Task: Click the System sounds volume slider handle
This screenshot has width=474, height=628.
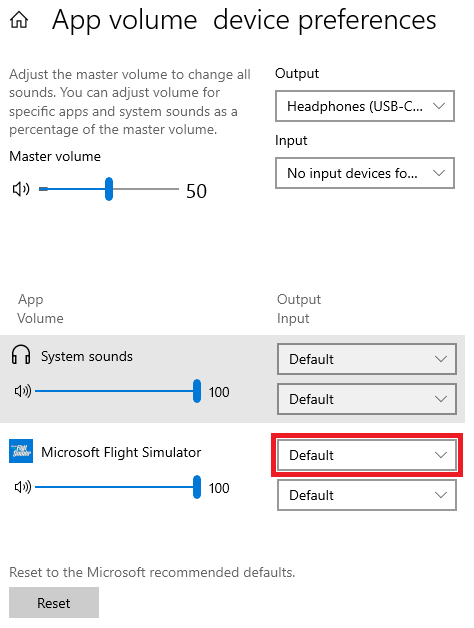Action: coord(197,391)
